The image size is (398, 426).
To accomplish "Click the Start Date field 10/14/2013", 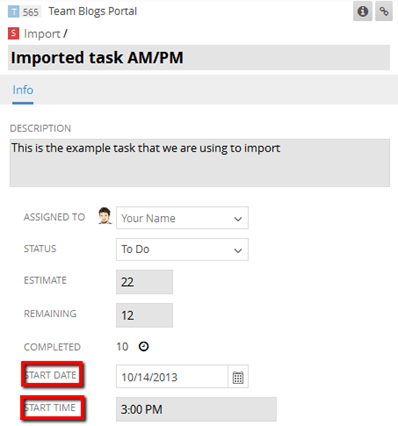I will [172, 377].
